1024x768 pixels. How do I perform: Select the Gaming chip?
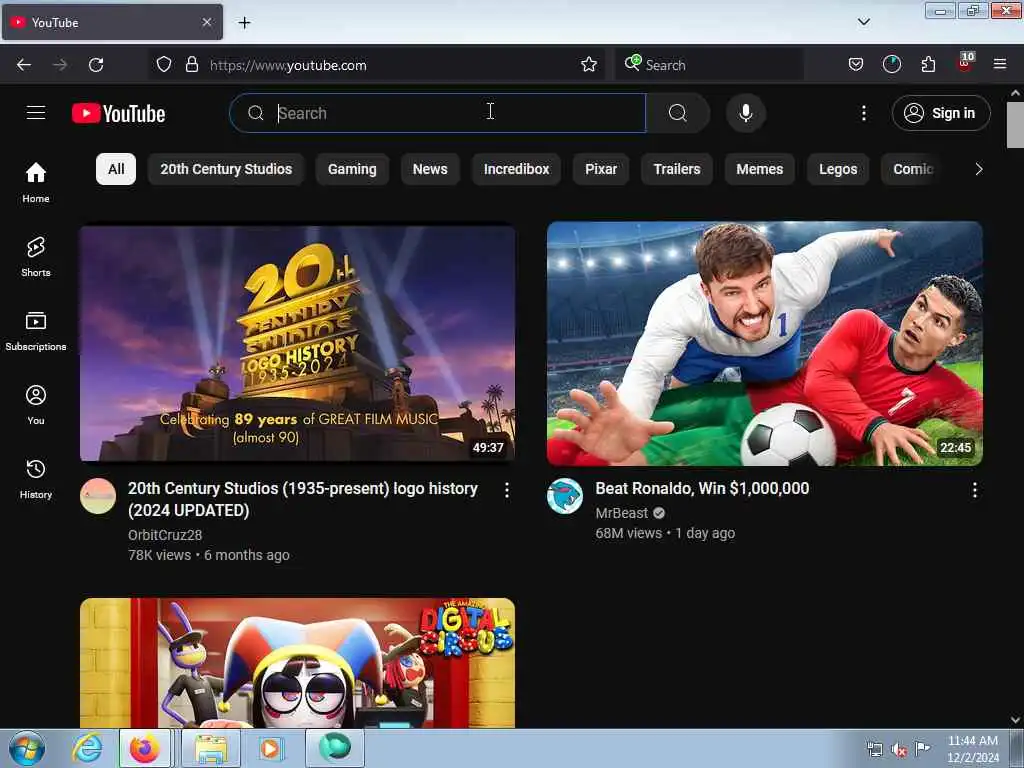[352, 169]
